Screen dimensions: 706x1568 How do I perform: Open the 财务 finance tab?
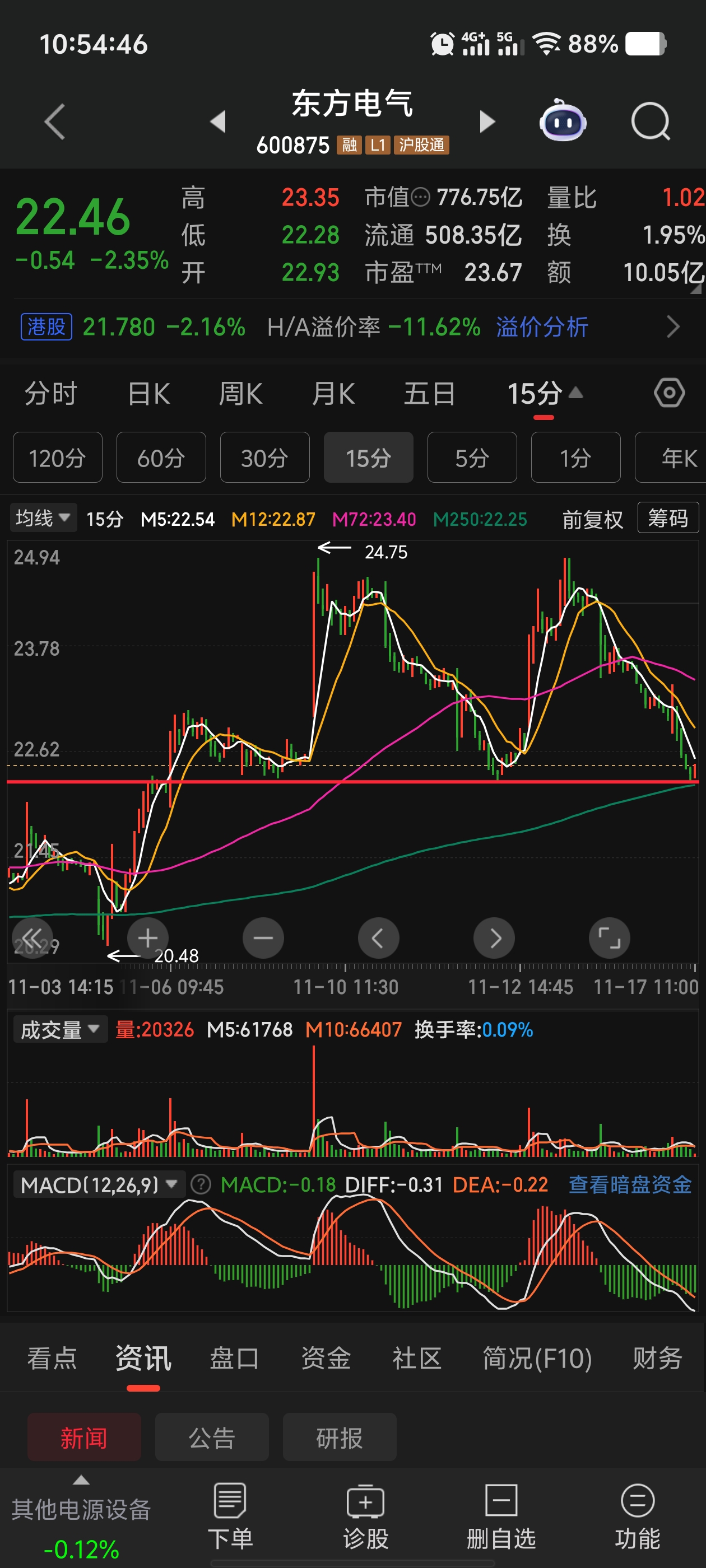(657, 1358)
